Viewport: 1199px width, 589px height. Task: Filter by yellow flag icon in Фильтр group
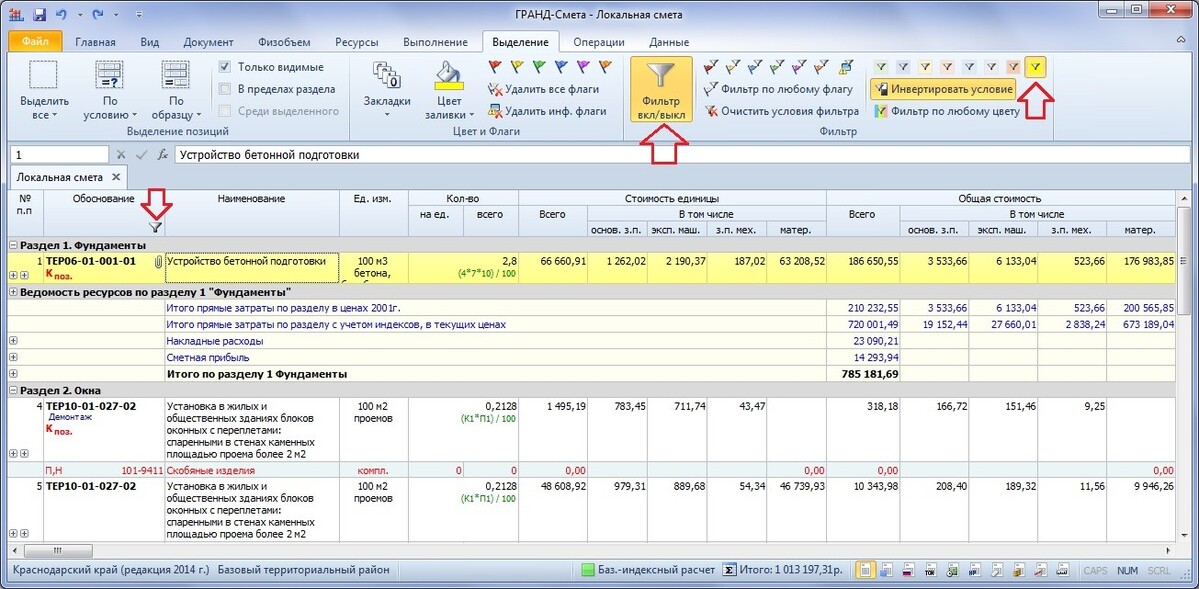point(733,67)
